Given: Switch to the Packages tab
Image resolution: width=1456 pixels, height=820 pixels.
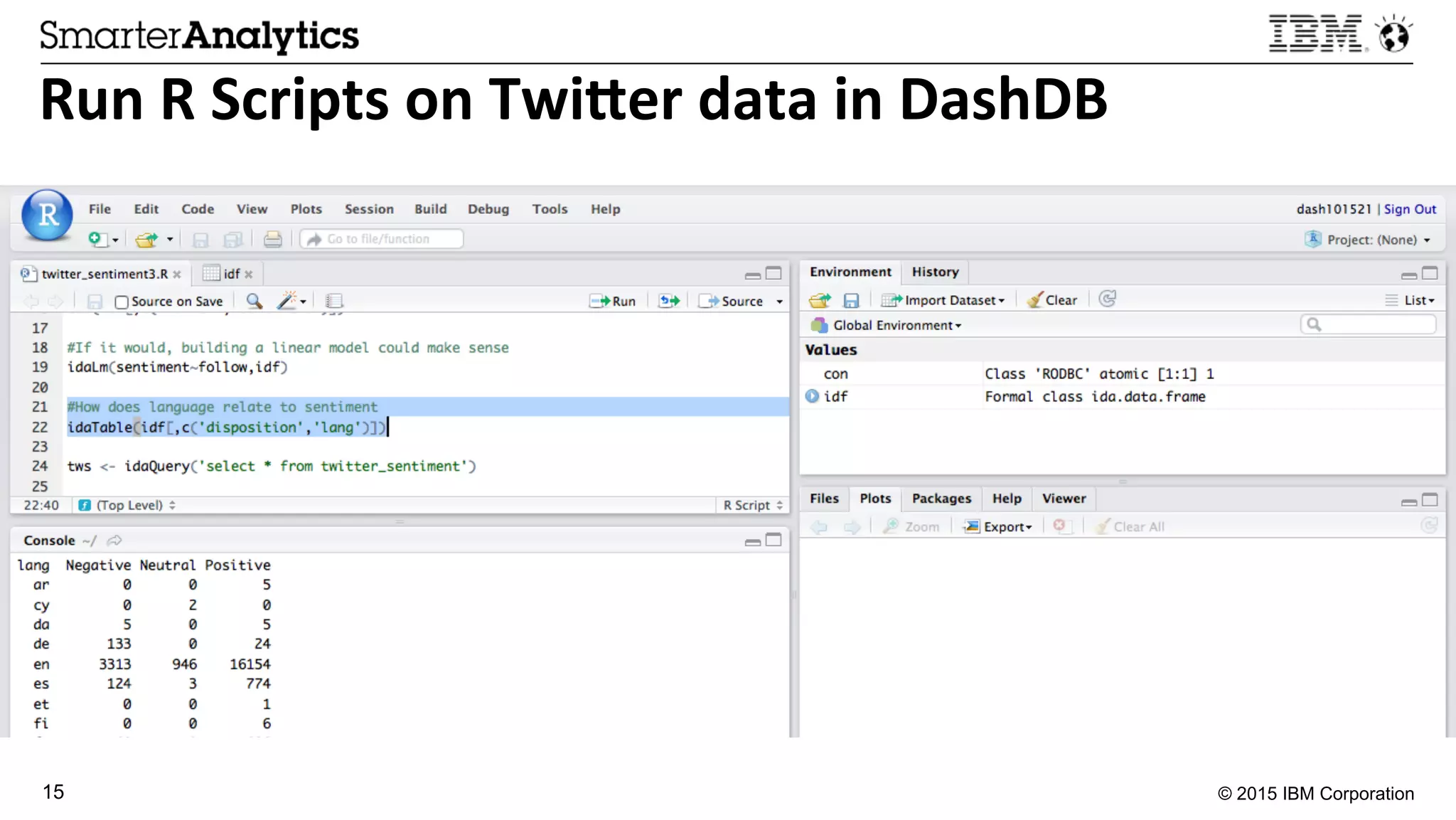Looking at the screenshot, I should (941, 499).
